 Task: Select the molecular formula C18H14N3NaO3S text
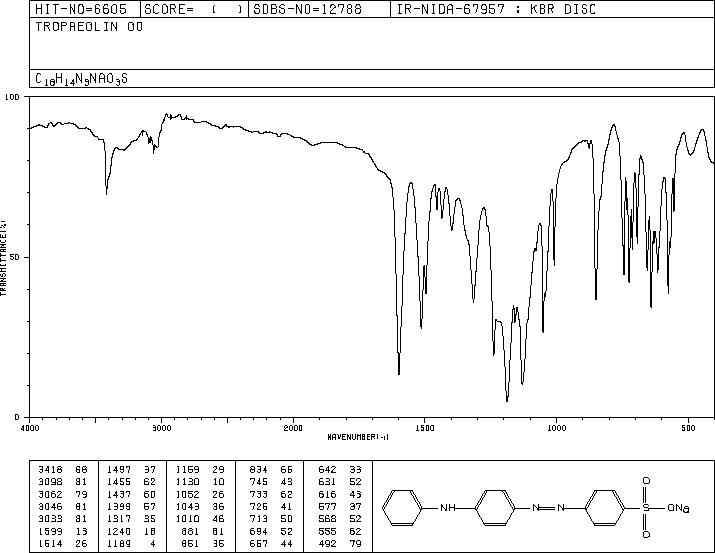[x=81, y=79]
